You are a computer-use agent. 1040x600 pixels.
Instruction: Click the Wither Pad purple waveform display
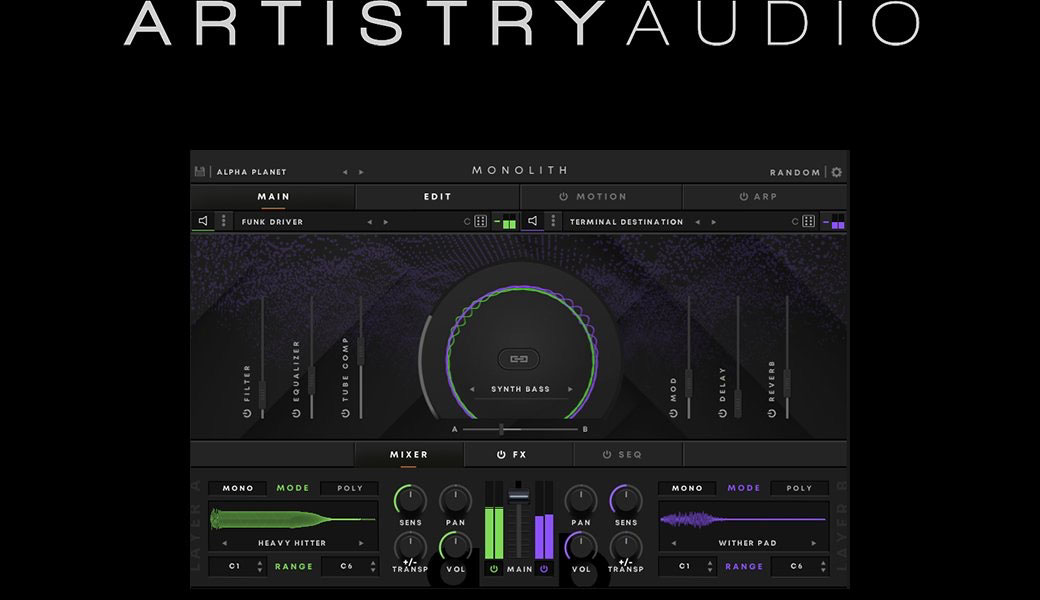(x=744, y=519)
